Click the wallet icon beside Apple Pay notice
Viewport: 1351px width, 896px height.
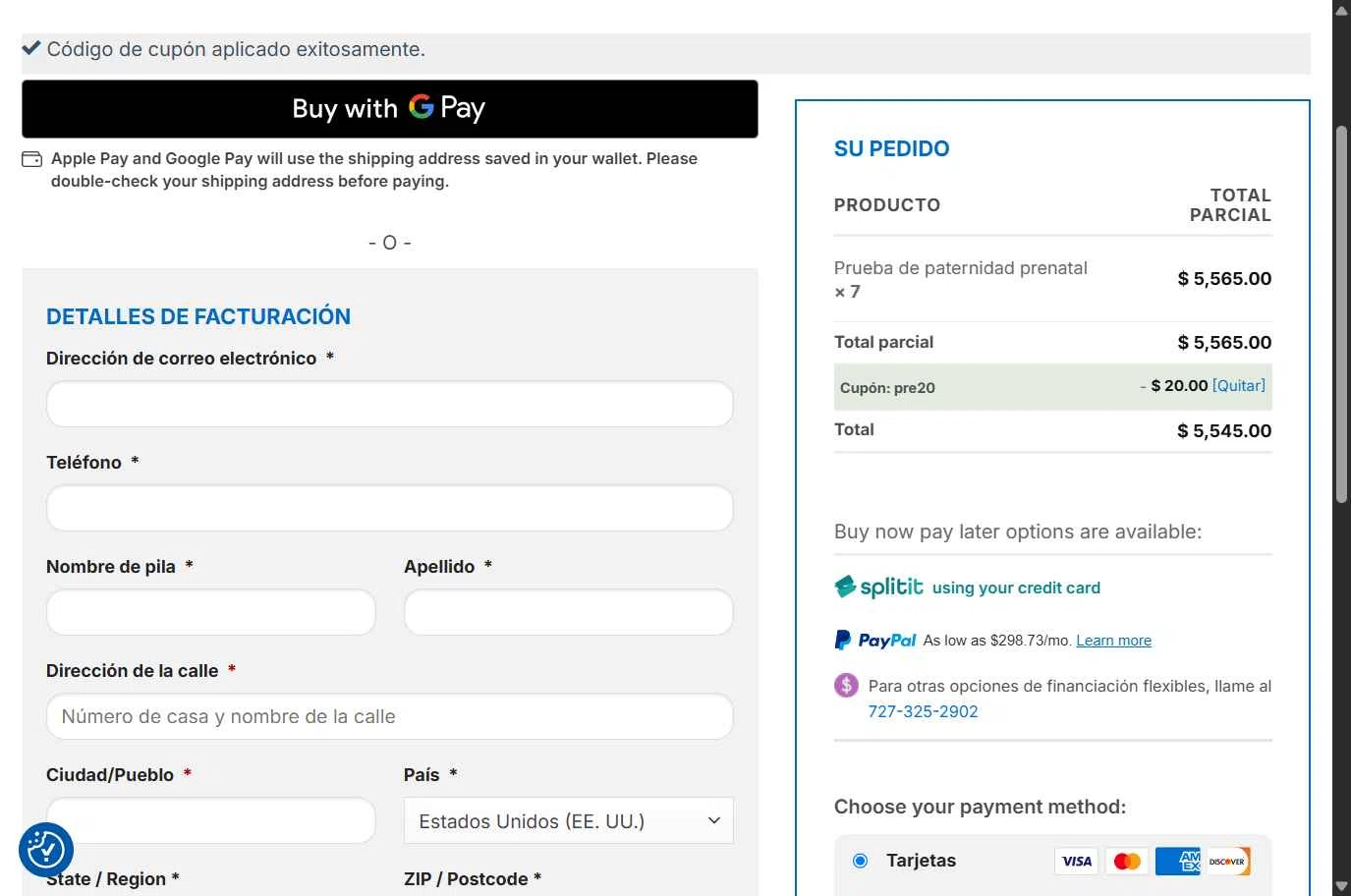(31, 159)
